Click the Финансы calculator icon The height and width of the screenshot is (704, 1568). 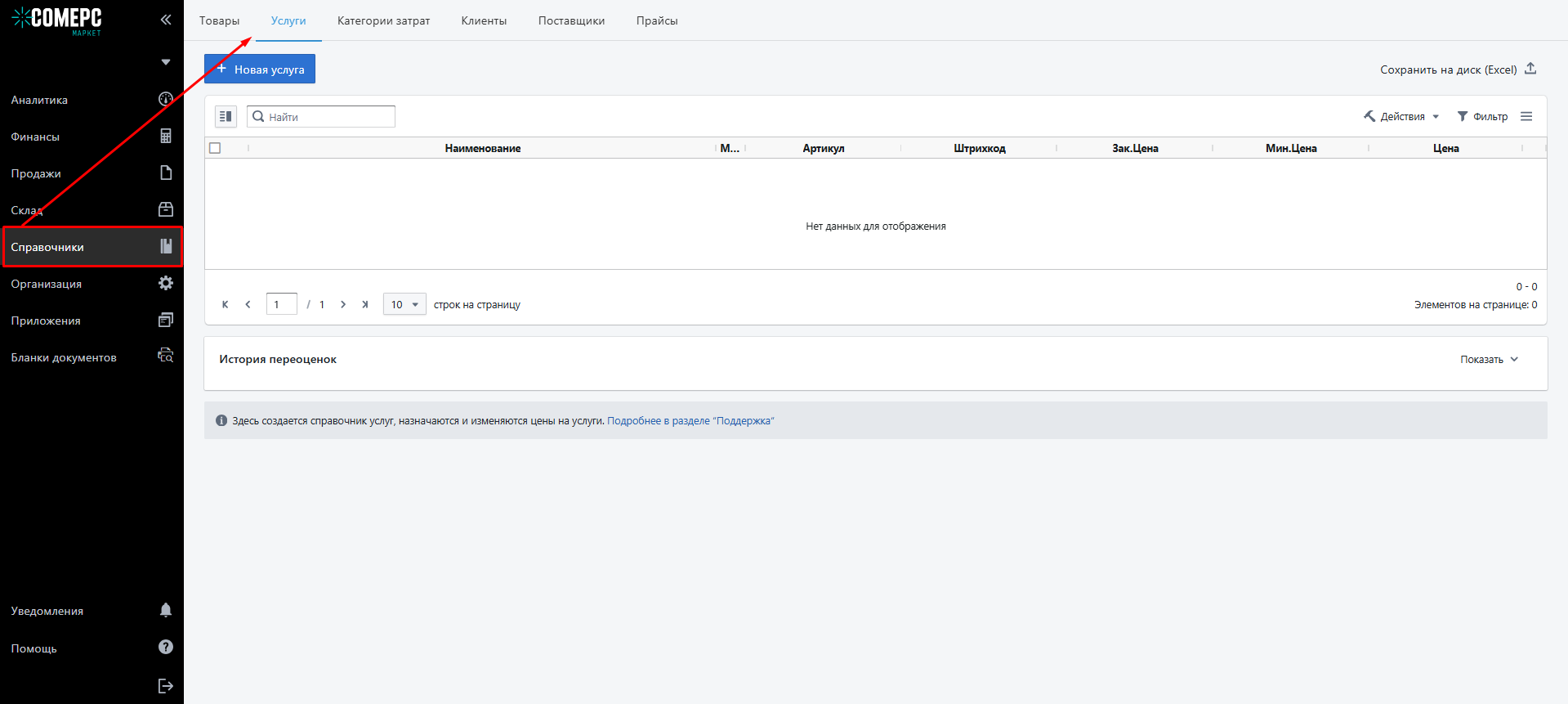pyautogui.click(x=166, y=136)
